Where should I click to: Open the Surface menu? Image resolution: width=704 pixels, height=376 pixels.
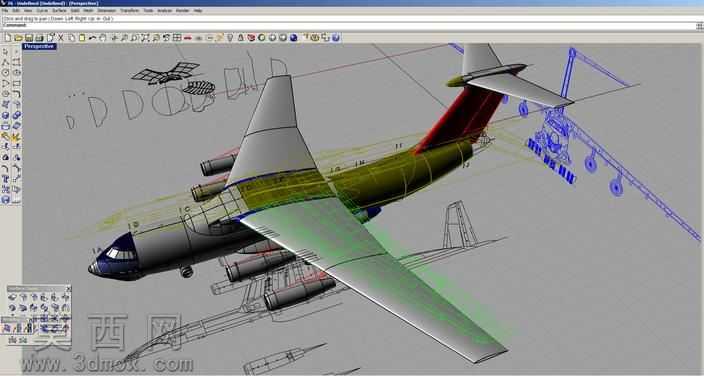point(59,10)
